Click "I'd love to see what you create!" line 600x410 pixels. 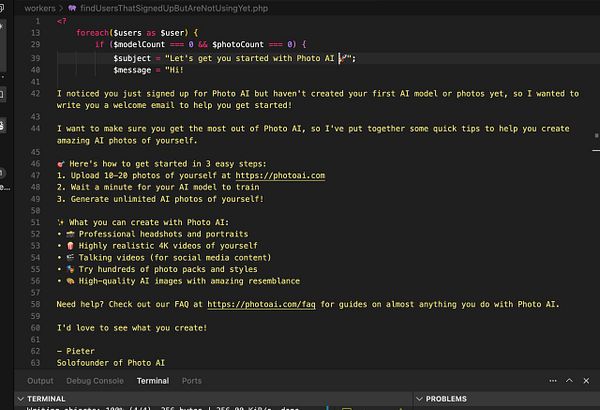coord(132,328)
